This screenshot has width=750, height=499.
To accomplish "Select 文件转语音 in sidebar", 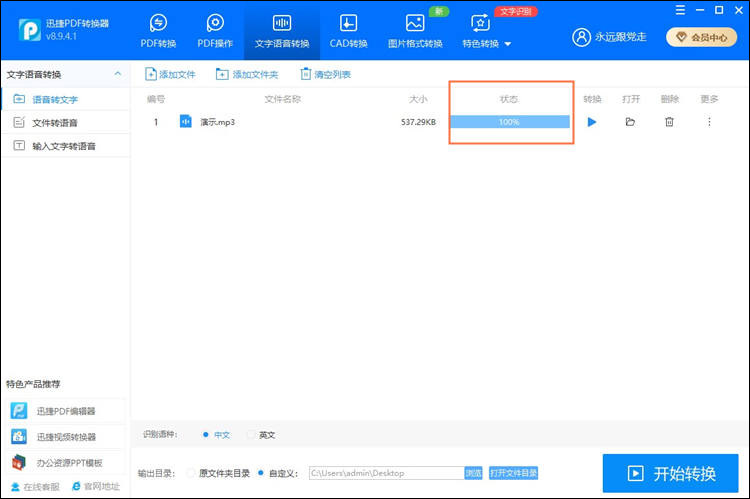I will point(66,122).
